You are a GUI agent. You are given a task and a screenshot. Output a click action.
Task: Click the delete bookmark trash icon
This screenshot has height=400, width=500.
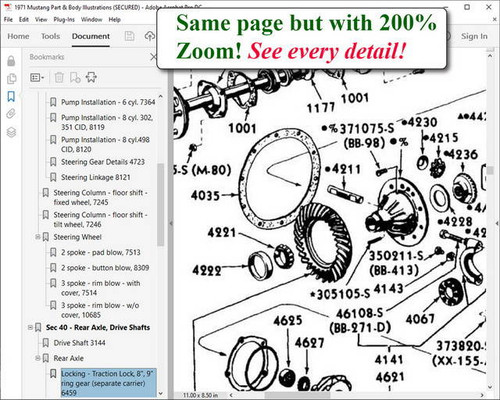59,78
